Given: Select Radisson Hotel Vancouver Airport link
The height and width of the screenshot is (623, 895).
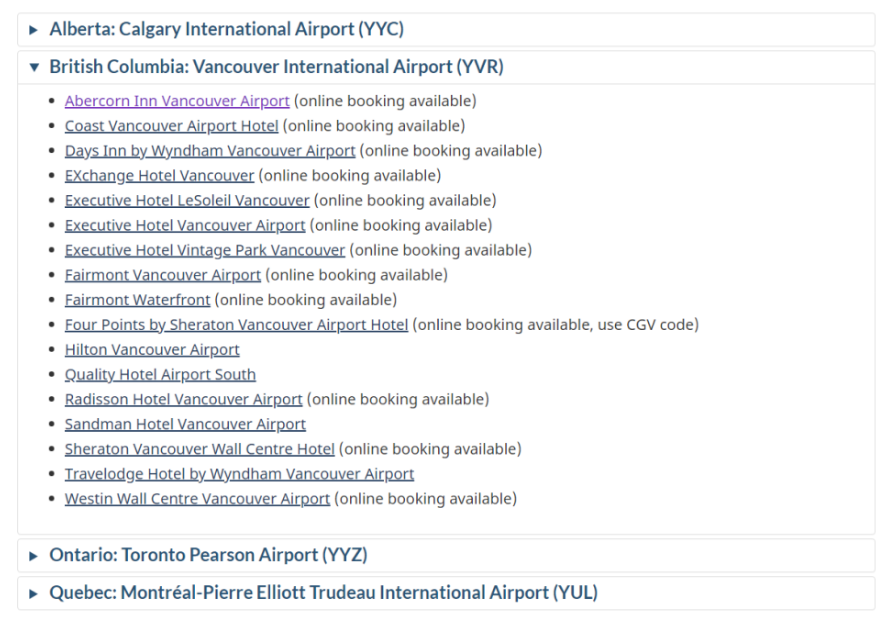Looking at the screenshot, I should click(183, 399).
